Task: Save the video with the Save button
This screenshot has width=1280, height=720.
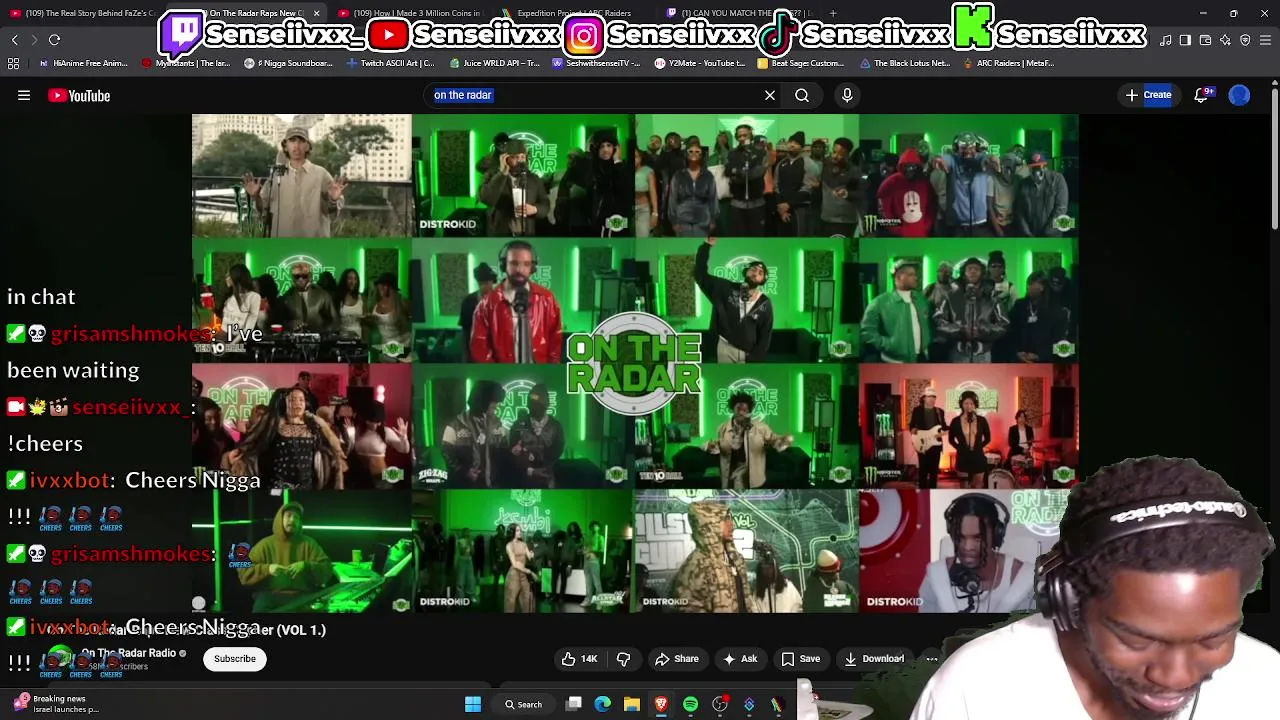Action: (x=801, y=659)
